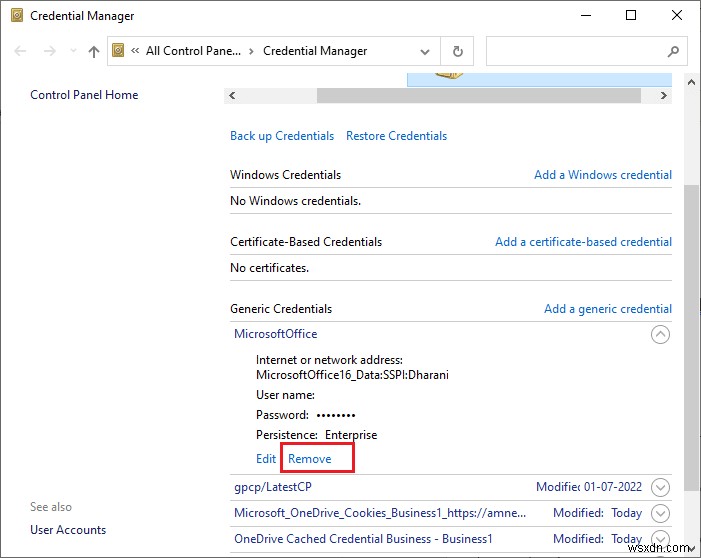Click the Credential Manager title bar icon
The height and width of the screenshot is (558, 701).
pos(15,16)
